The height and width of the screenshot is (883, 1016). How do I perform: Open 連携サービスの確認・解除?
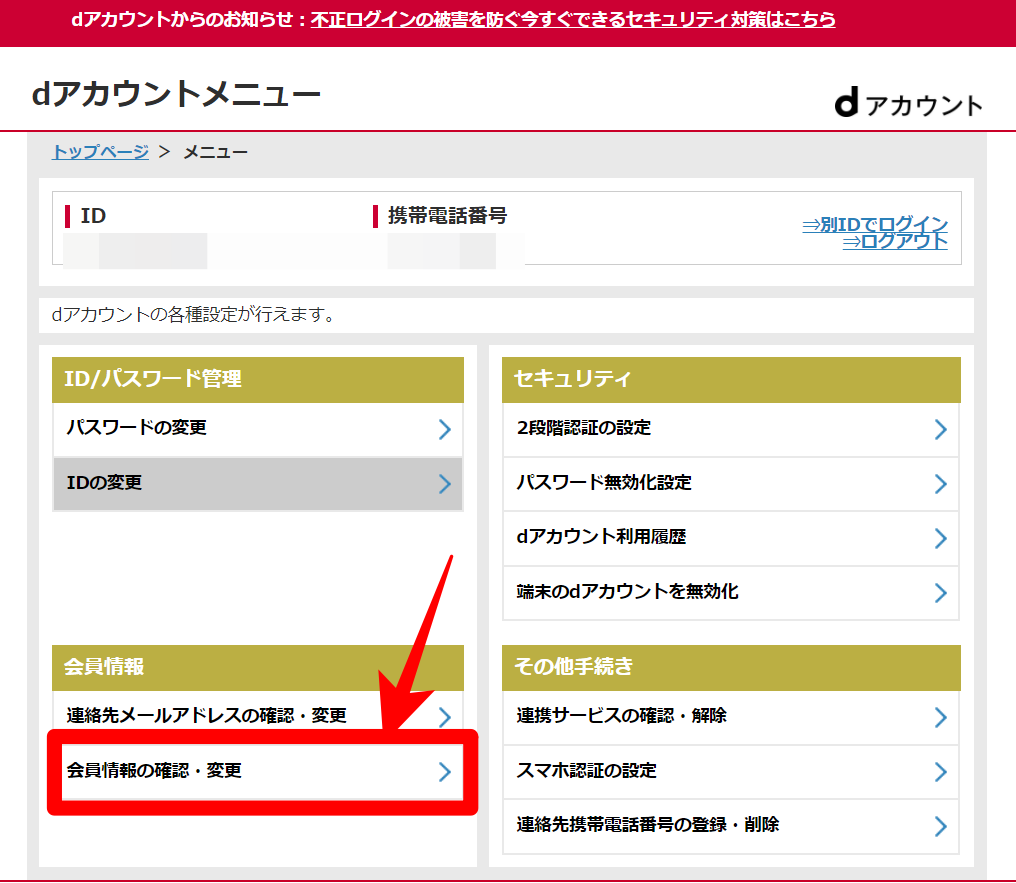[731, 717]
